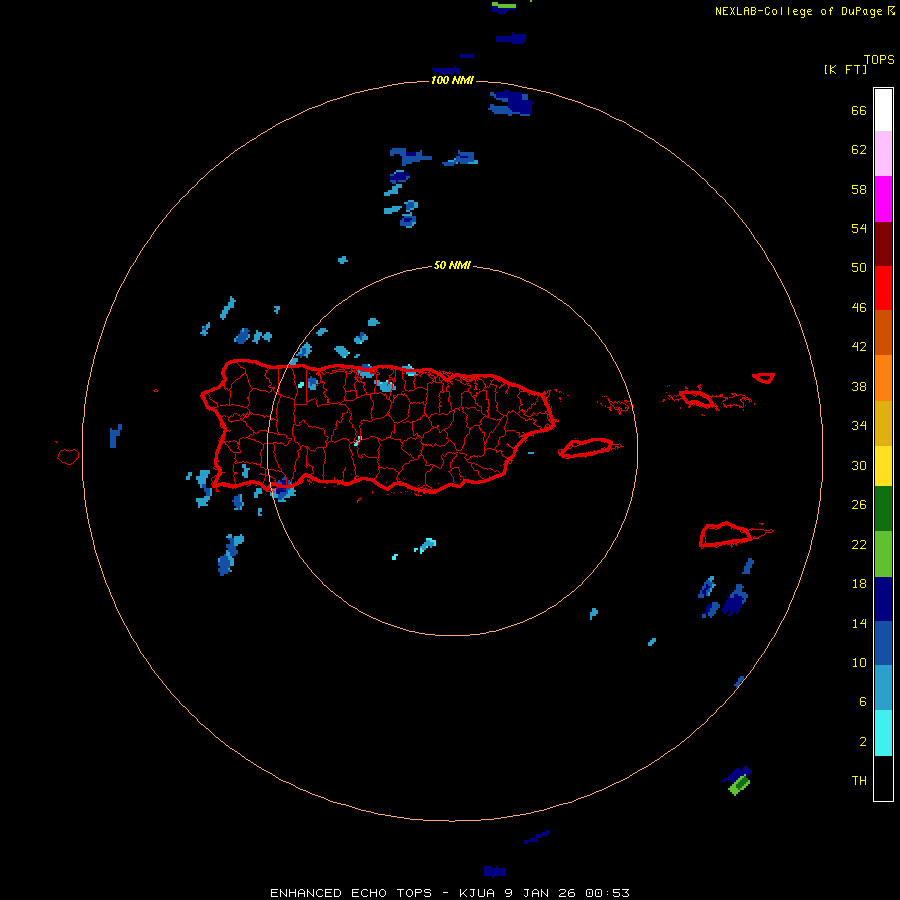Click the legend value 10
This screenshot has height=900, width=900.
859,662
